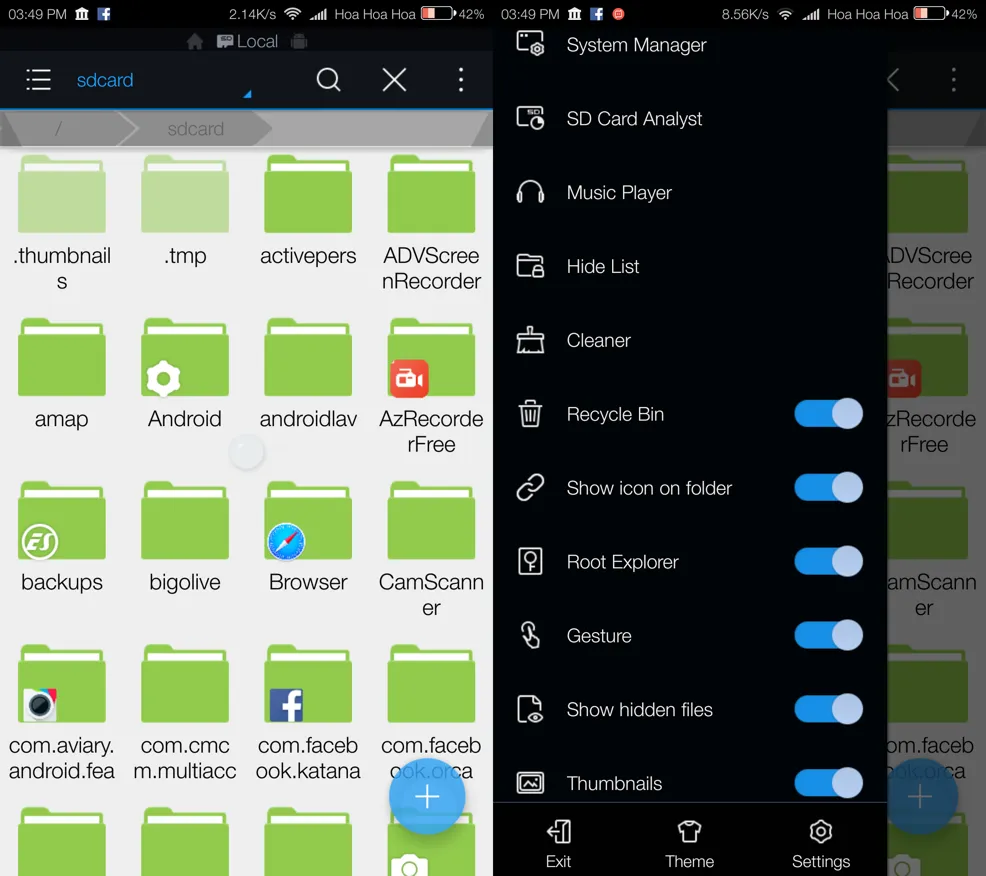Select the root slash breadcrumb
This screenshot has width=986, height=876.
click(x=58, y=129)
